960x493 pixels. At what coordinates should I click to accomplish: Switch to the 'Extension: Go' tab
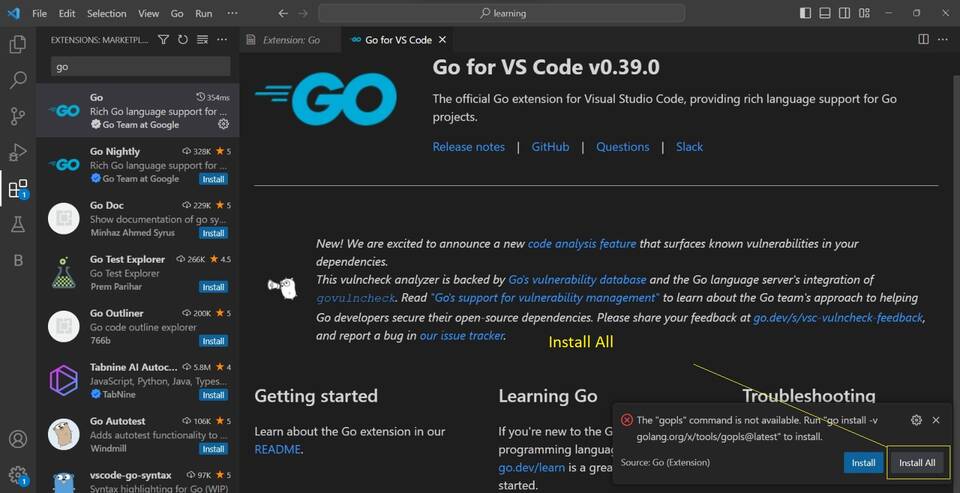coord(290,40)
